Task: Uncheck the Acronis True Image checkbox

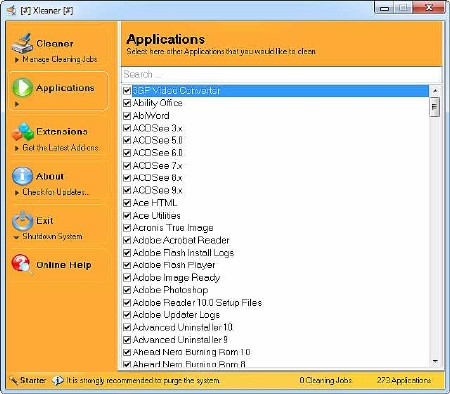Action: click(x=127, y=228)
